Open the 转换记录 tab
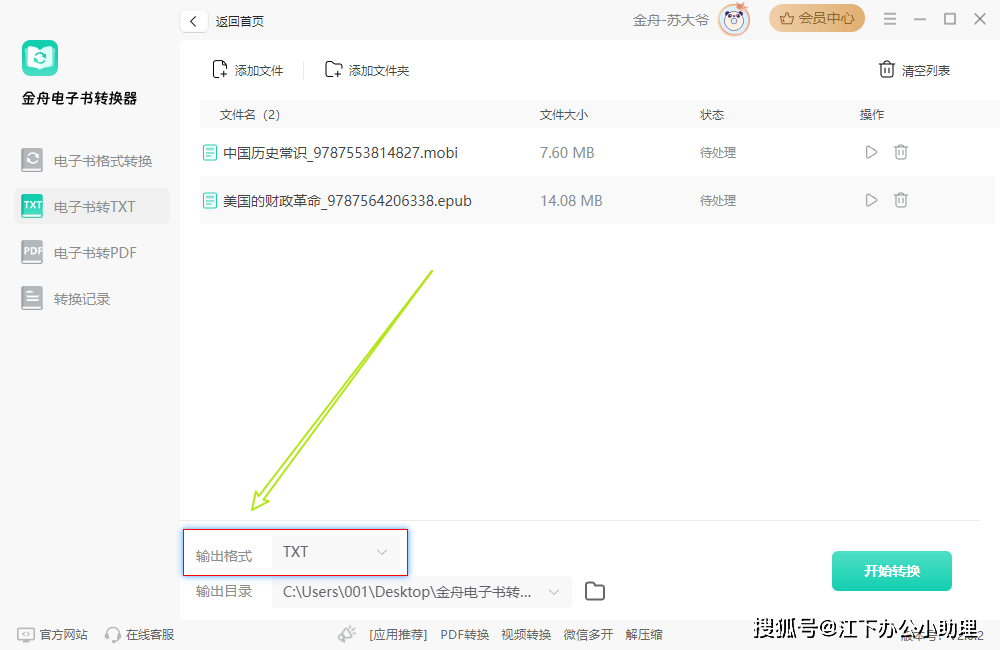The width and height of the screenshot is (1000, 650). point(92,299)
